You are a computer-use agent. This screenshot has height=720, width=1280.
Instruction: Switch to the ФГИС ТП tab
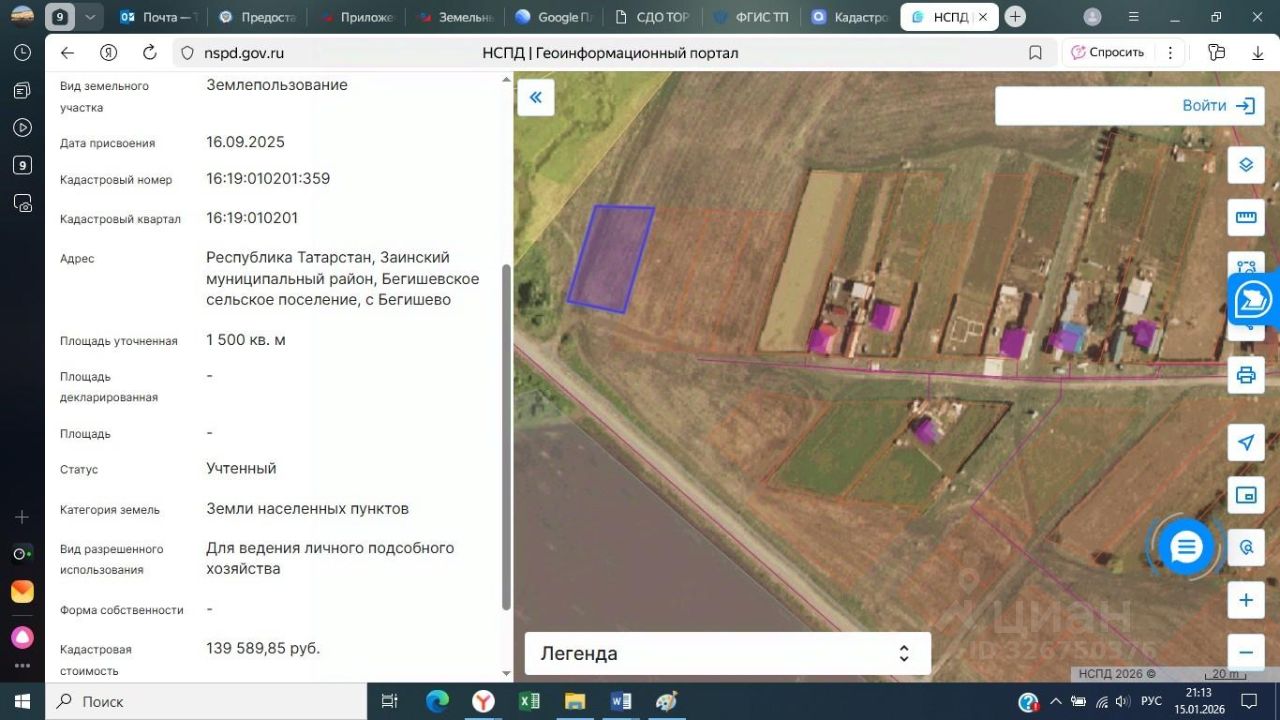(752, 17)
